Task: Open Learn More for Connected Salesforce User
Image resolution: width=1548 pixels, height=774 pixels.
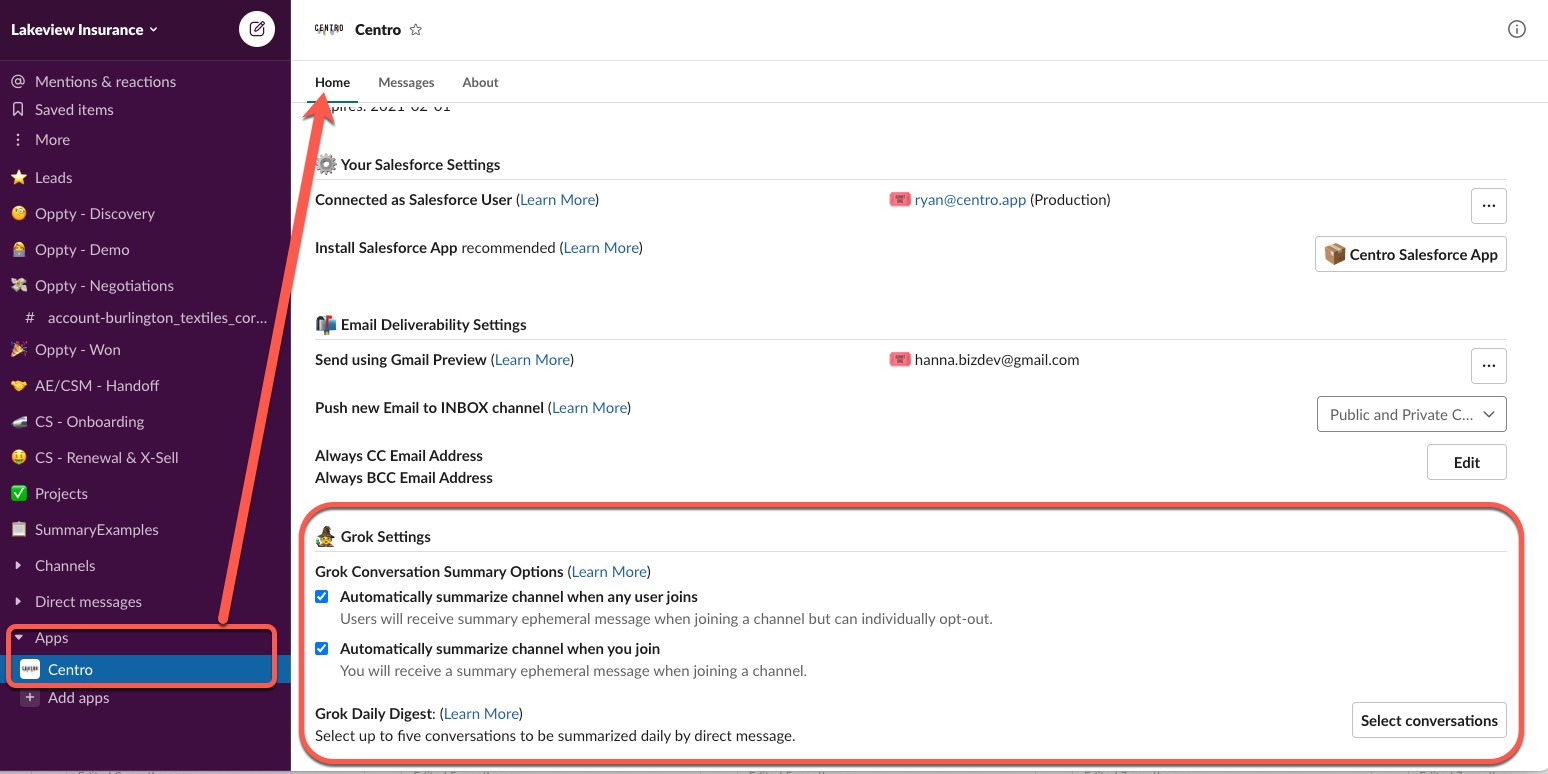Action: point(558,200)
